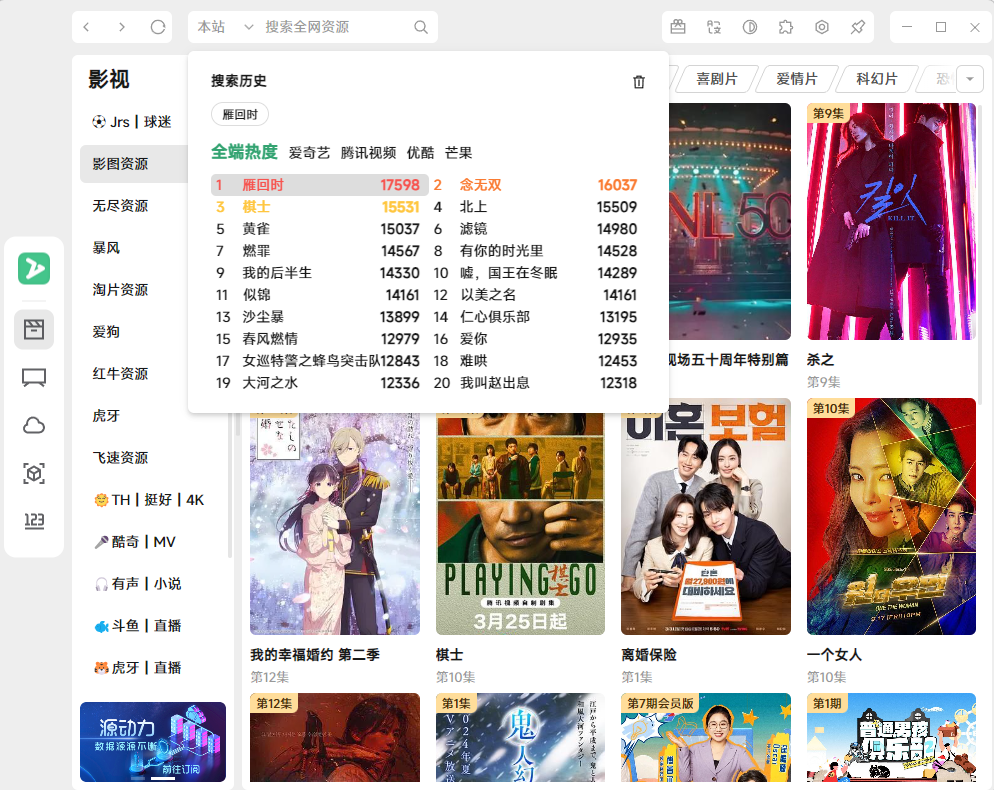
Task: Go back with the left arrow
Action: pos(87,27)
